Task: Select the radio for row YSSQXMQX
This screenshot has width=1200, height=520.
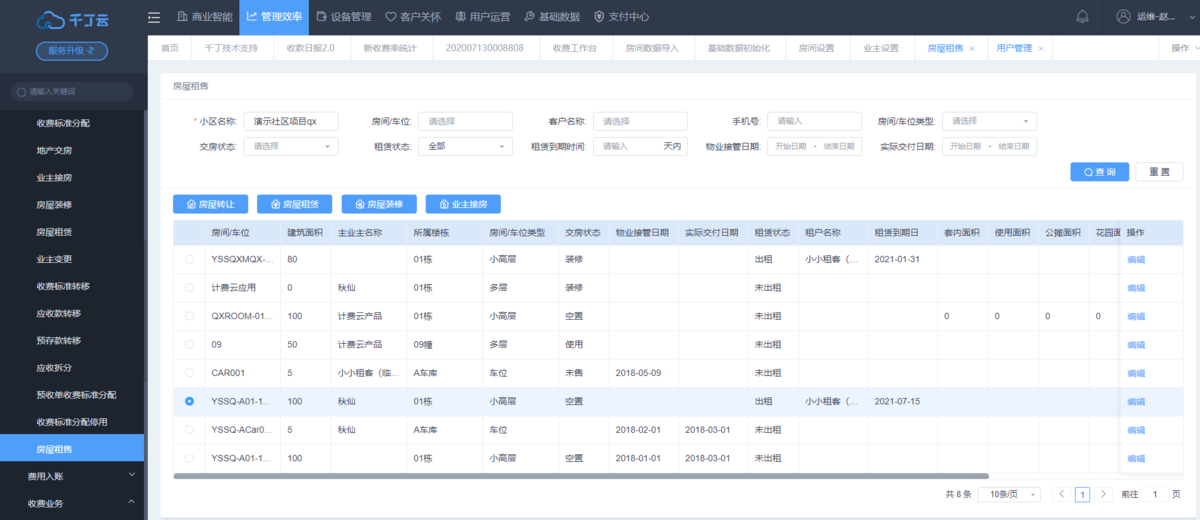Action: 190,259
